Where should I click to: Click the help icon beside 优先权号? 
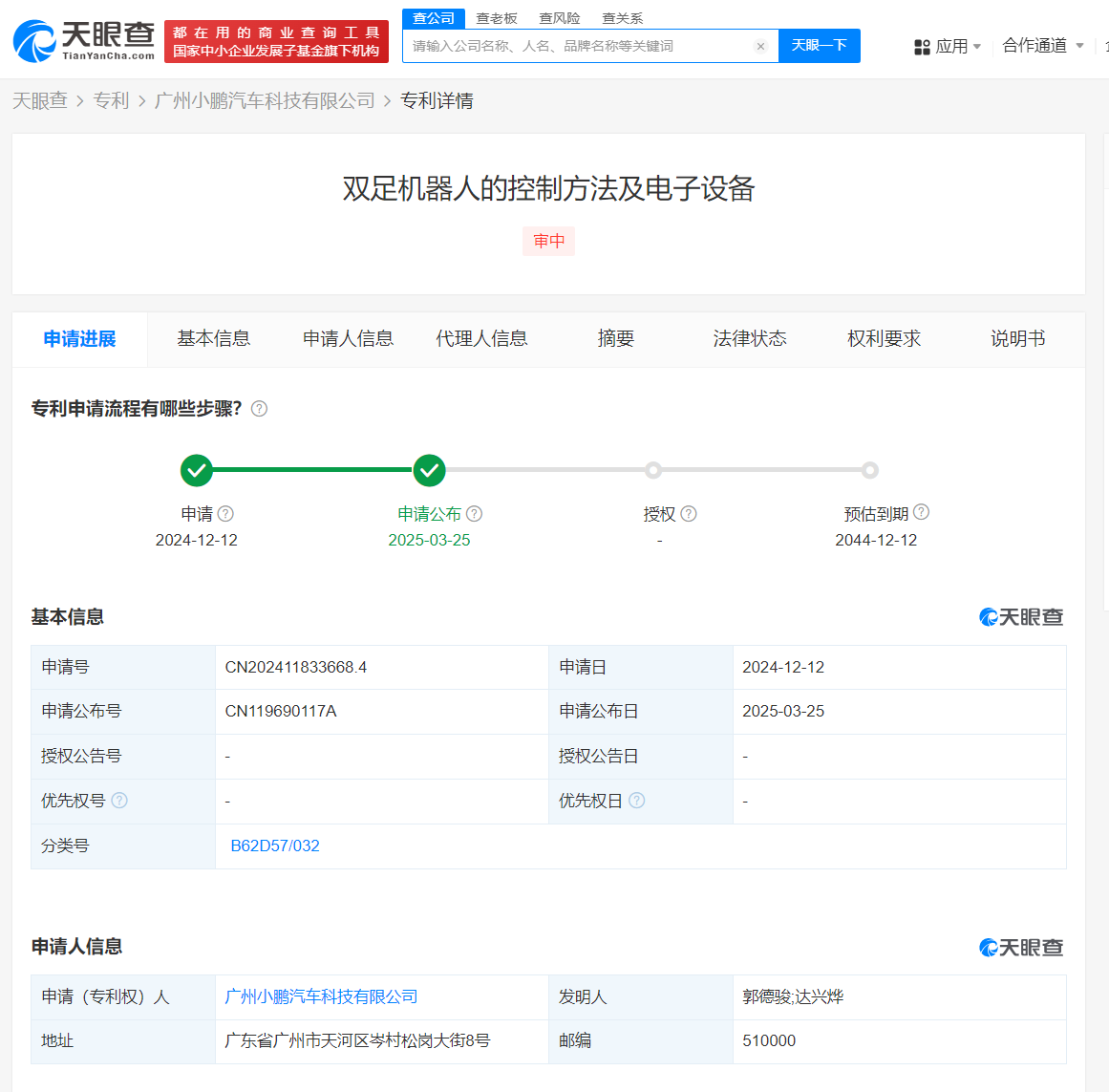(x=119, y=801)
